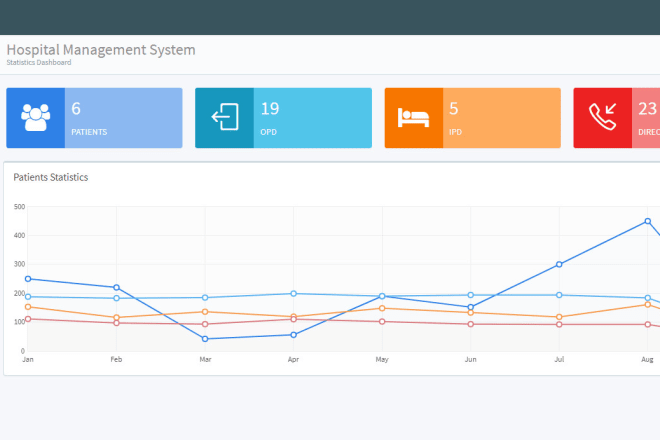
Task: Select red data point at Mar
Action: 205,324
